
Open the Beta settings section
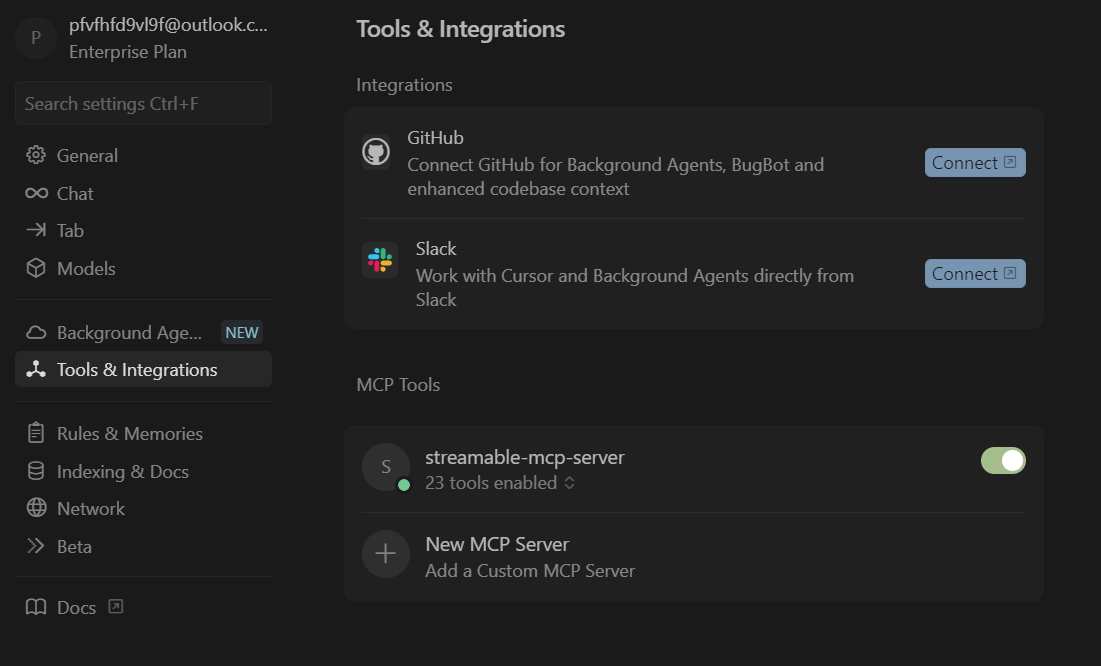73,546
